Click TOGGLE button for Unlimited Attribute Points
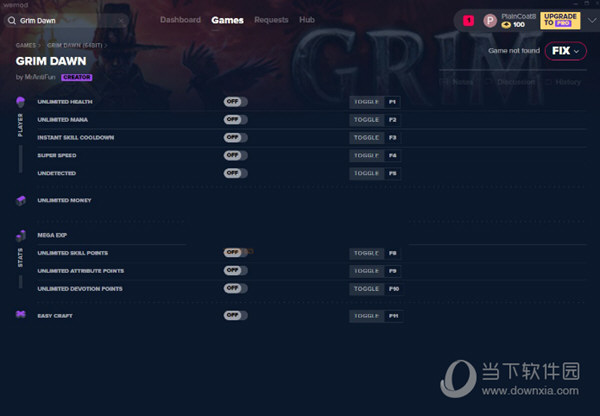The image size is (600, 416). pyautogui.click(x=366, y=271)
